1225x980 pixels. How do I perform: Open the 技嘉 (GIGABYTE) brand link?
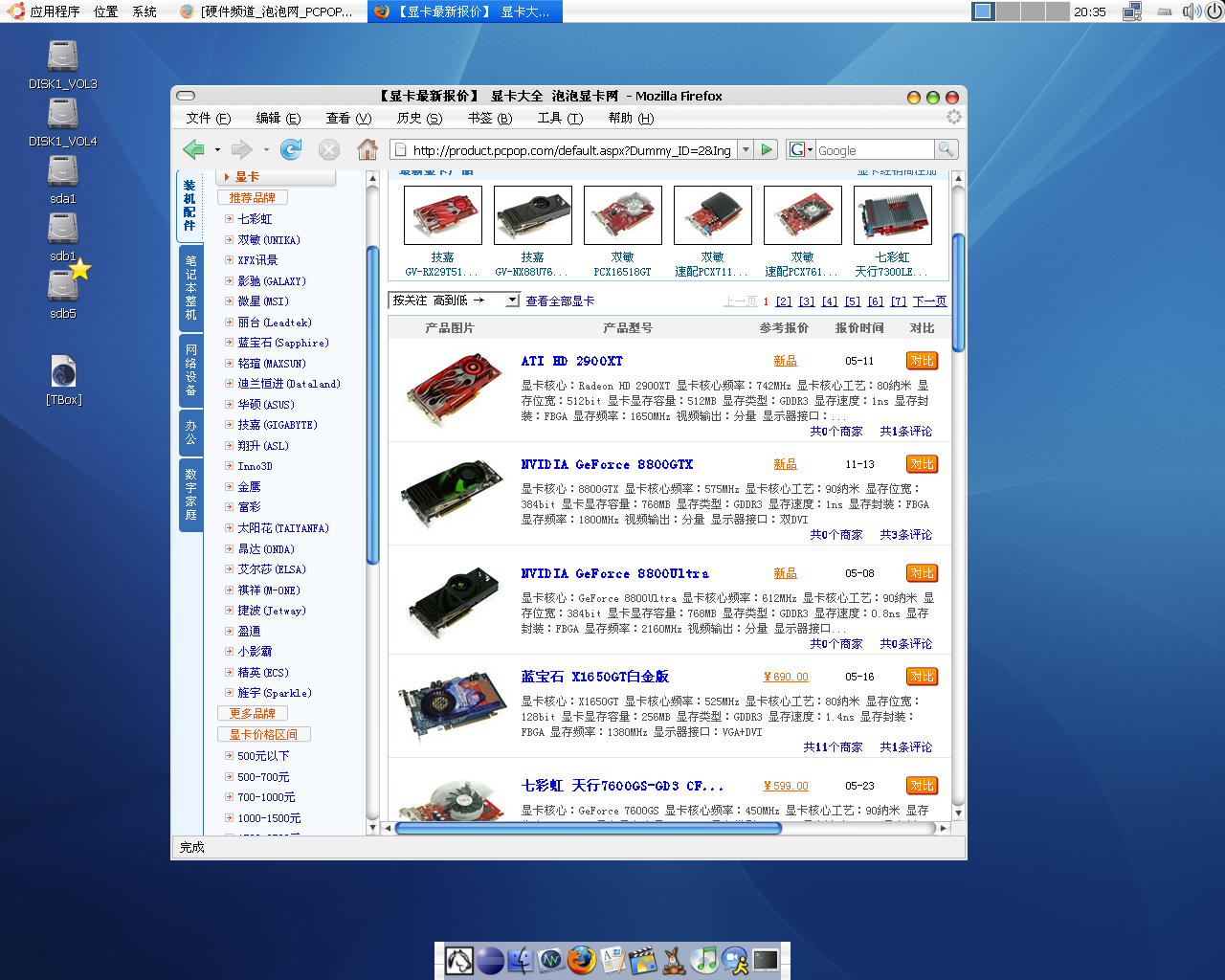tap(278, 425)
